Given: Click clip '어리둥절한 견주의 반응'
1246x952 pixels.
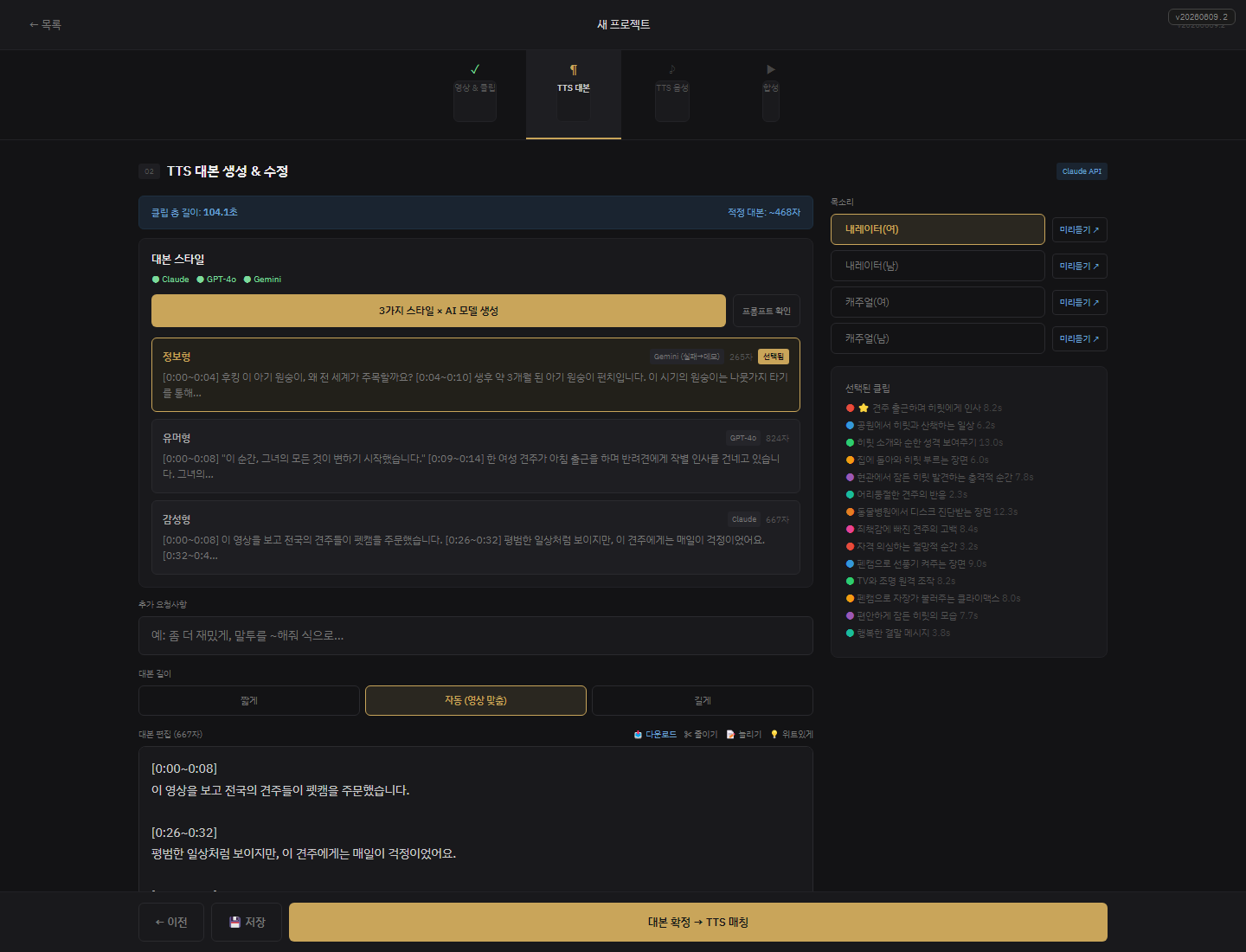Looking at the screenshot, I should tap(907, 494).
